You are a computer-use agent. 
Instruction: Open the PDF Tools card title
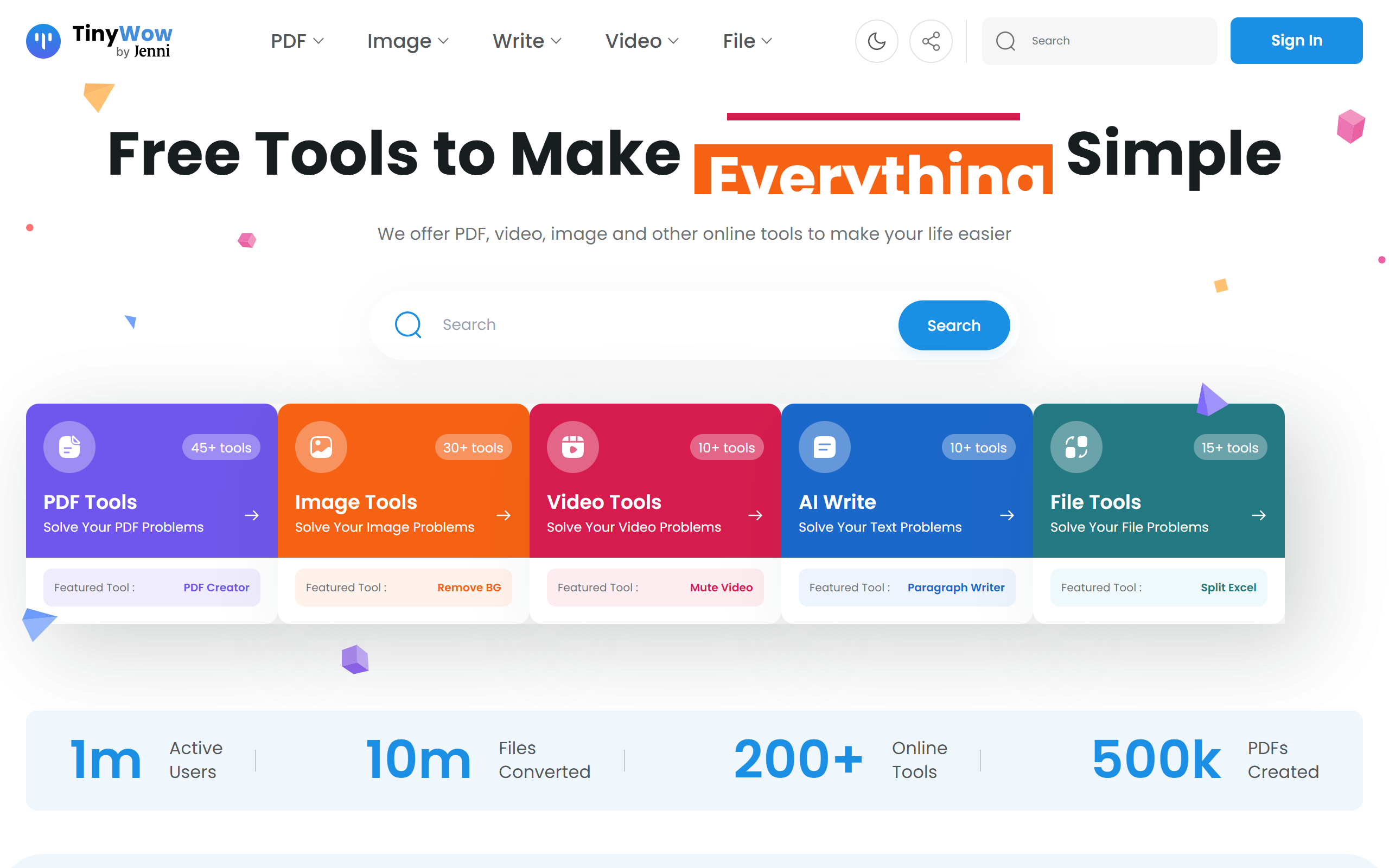tap(90, 502)
